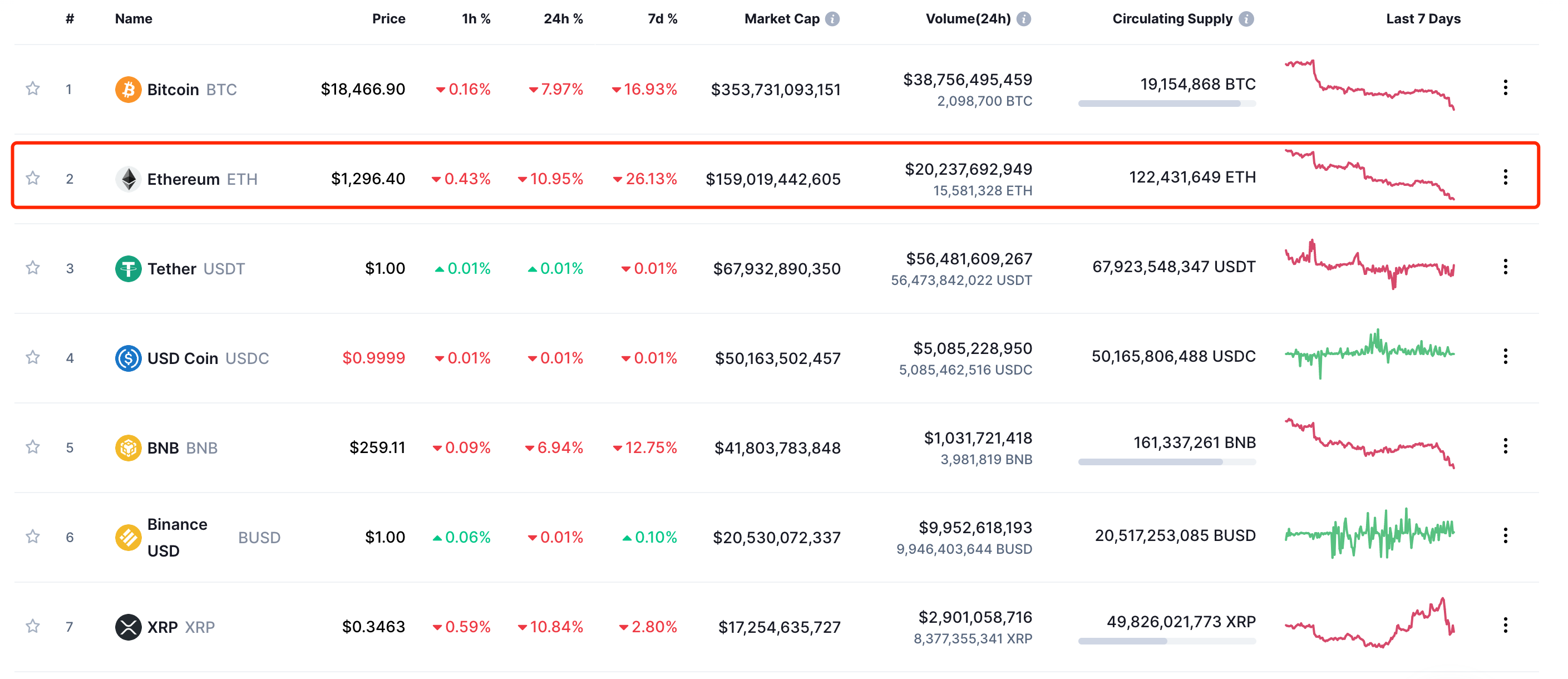Click the Bitcoin coin logo icon
The image size is (1568, 679).
point(128,90)
